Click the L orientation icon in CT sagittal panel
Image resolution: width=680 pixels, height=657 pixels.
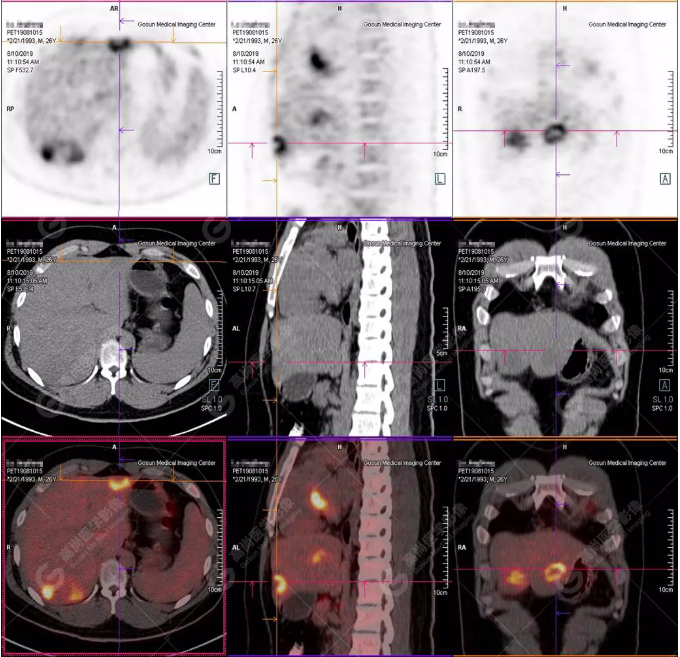[439, 384]
